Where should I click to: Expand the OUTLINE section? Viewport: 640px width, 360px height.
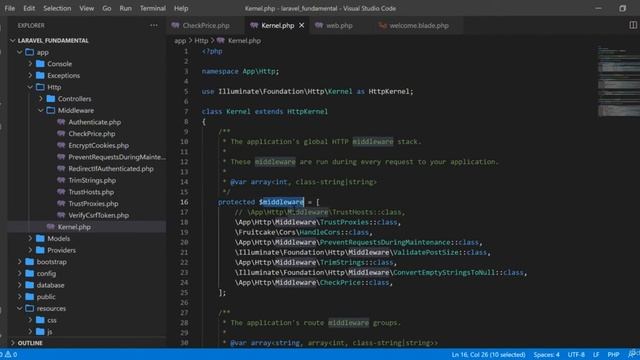click(13, 343)
